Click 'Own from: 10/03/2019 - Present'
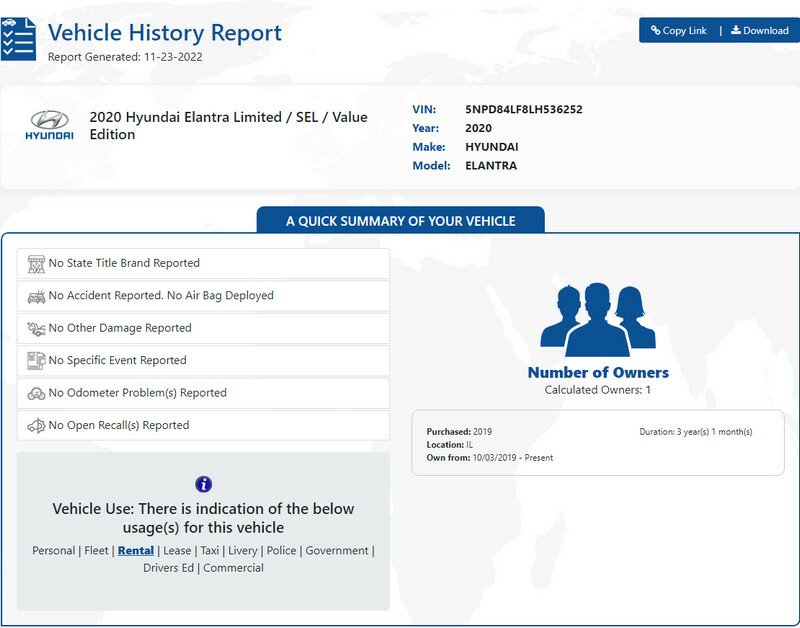The image size is (800, 628). [x=490, y=458]
